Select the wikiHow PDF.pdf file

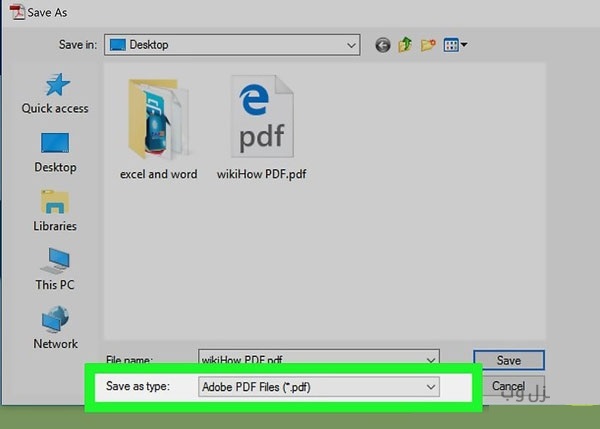261,125
